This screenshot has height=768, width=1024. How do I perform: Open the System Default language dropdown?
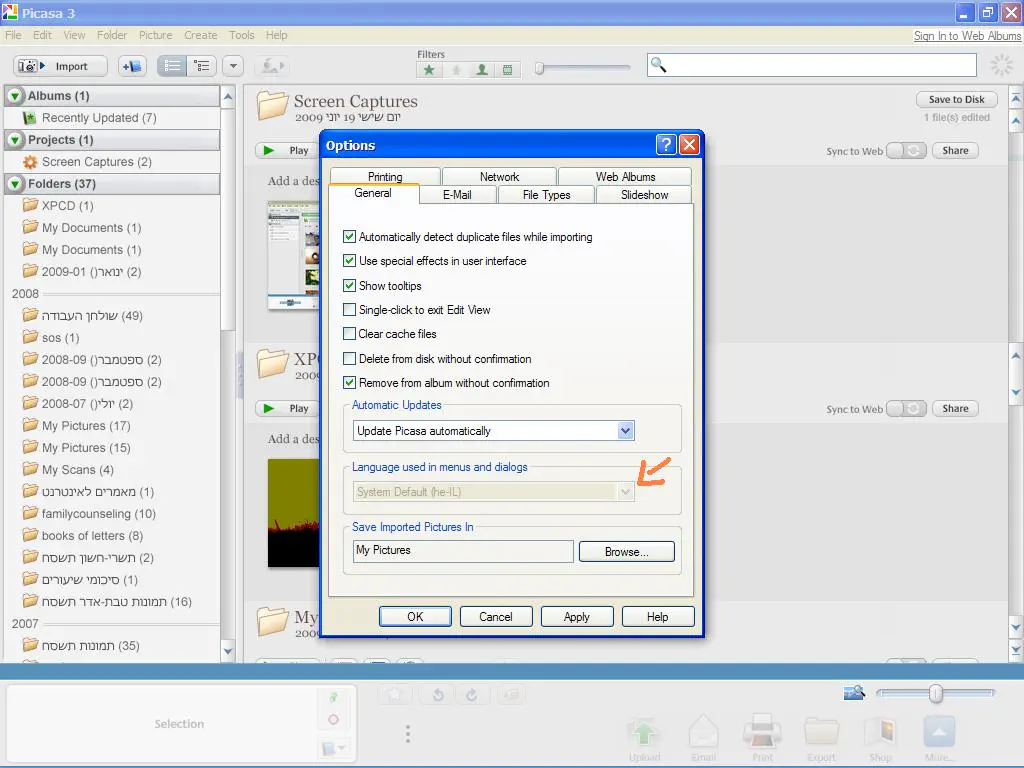coord(625,492)
